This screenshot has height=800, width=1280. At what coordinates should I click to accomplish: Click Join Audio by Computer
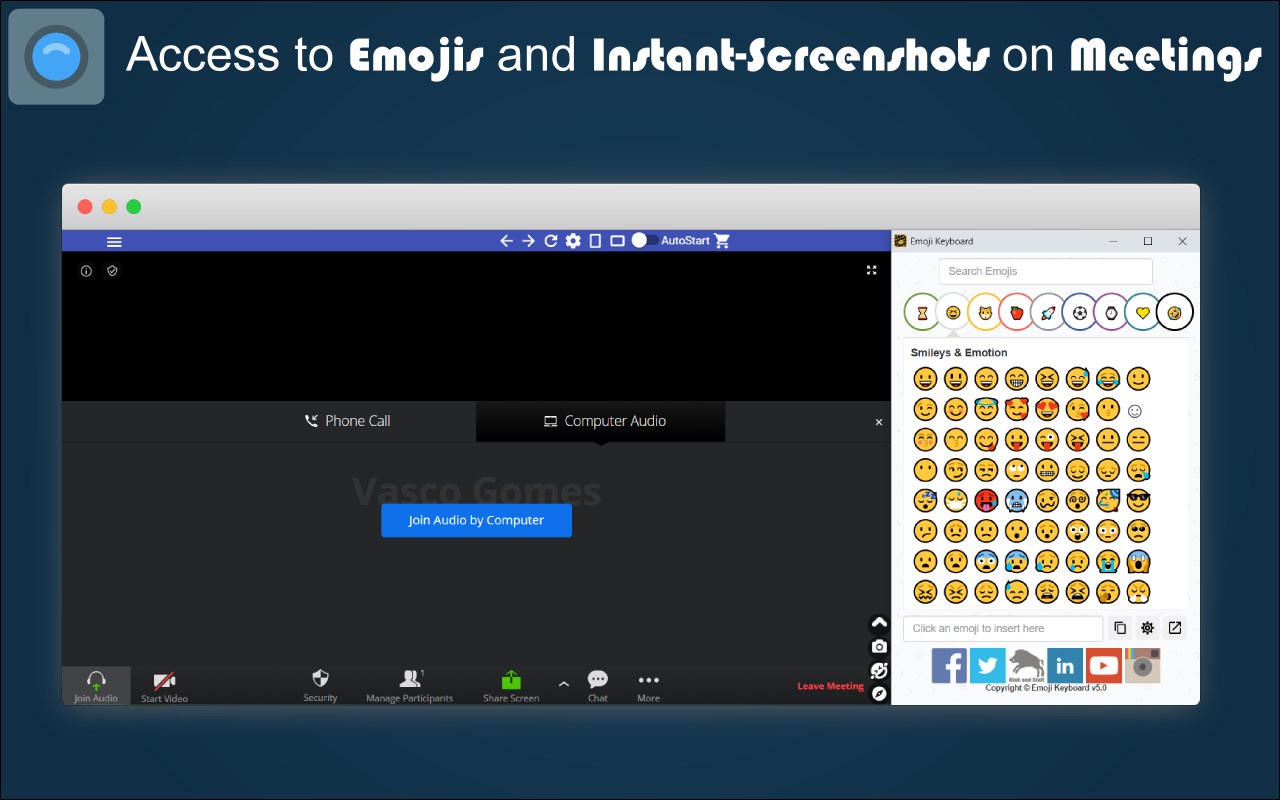[x=476, y=520]
